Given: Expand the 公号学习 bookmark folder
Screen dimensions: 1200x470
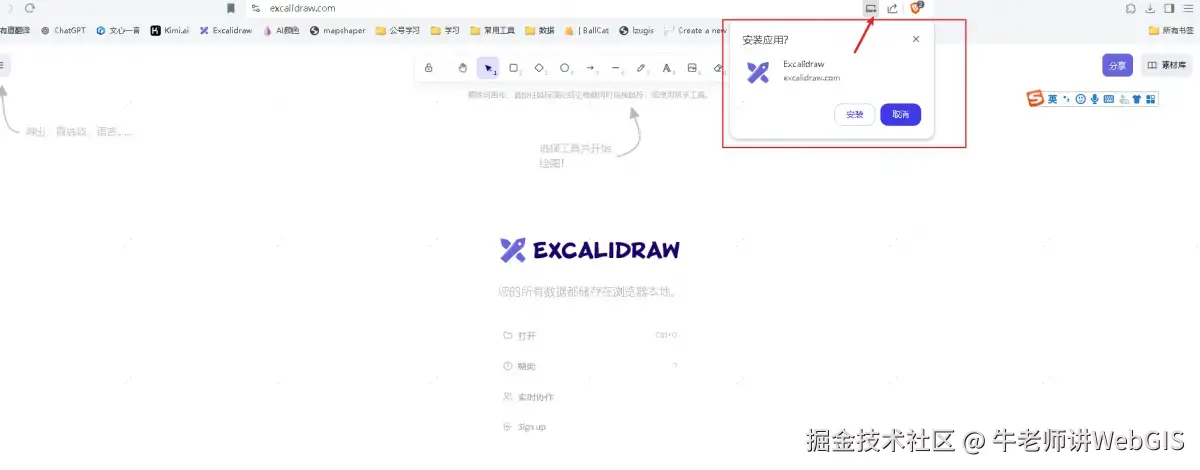Looking at the screenshot, I should 398,31.
